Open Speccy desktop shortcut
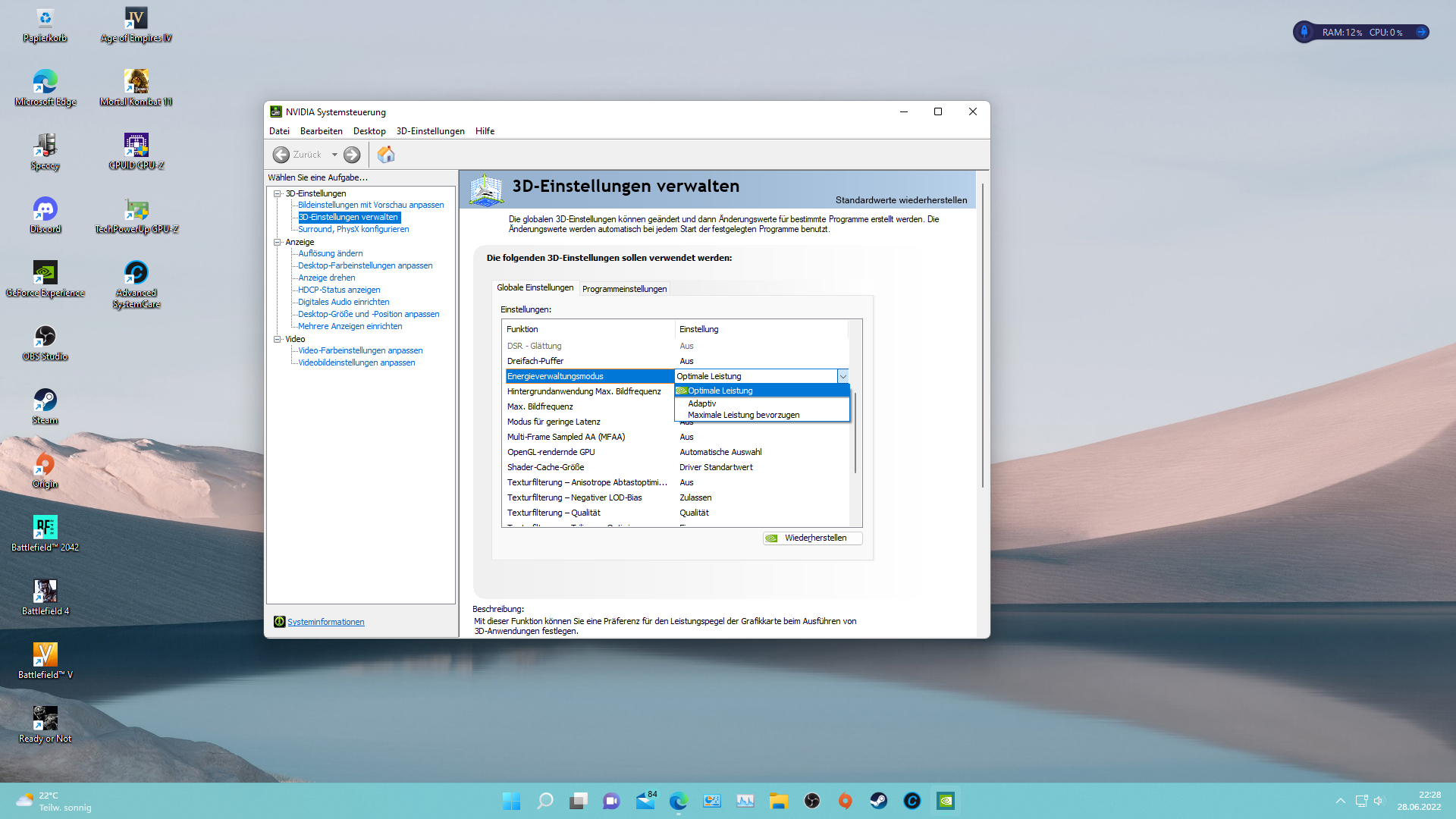The image size is (1456, 819). coord(45,153)
